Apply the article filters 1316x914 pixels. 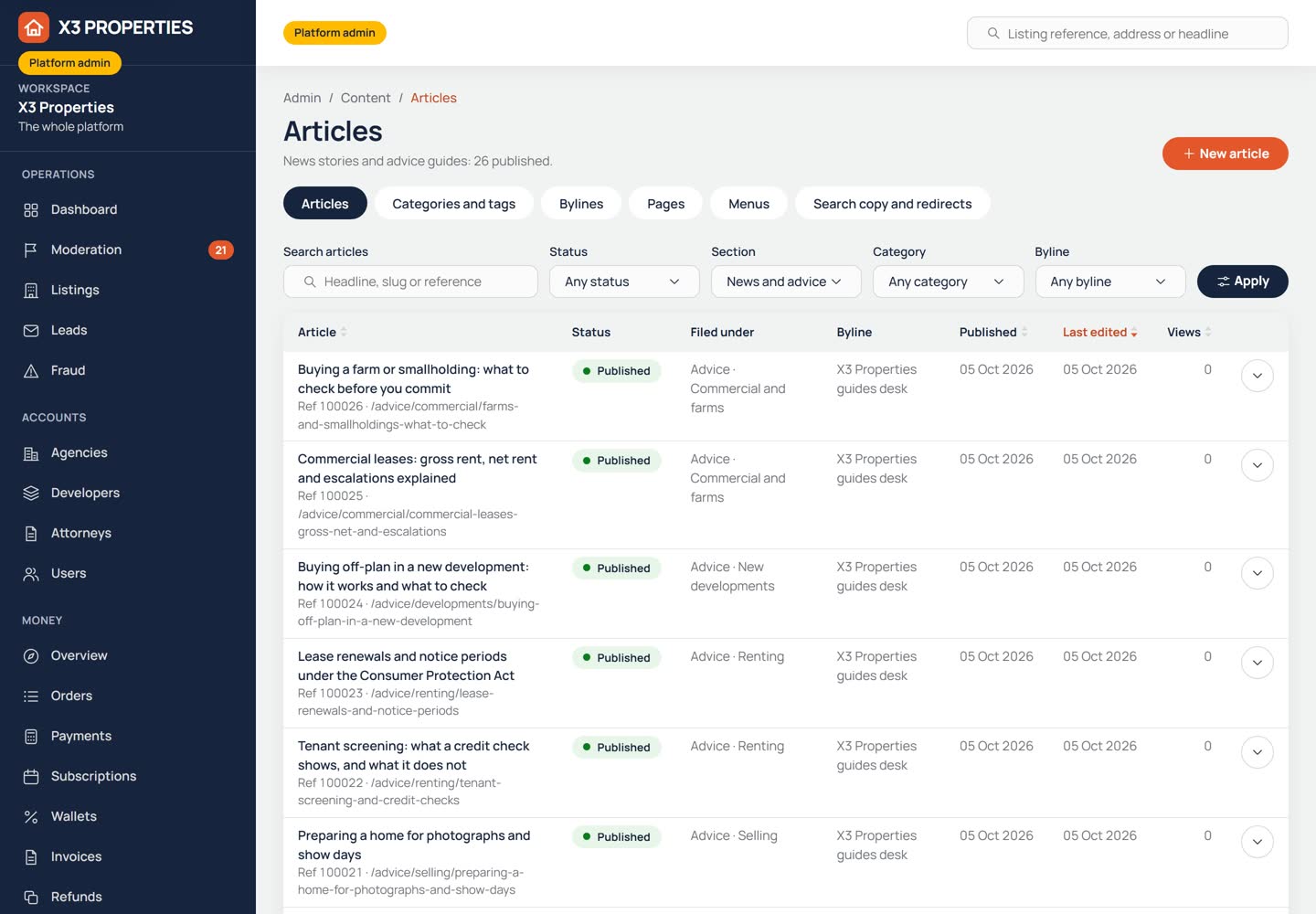click(1243, 282)
